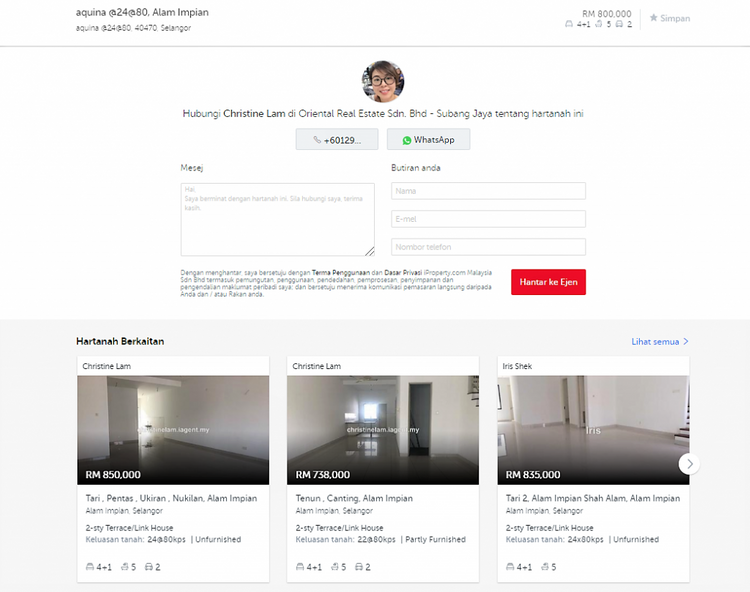Open the RM 835,000 property photo
Viewport: 750px width, 592px height.
(593, 430)
